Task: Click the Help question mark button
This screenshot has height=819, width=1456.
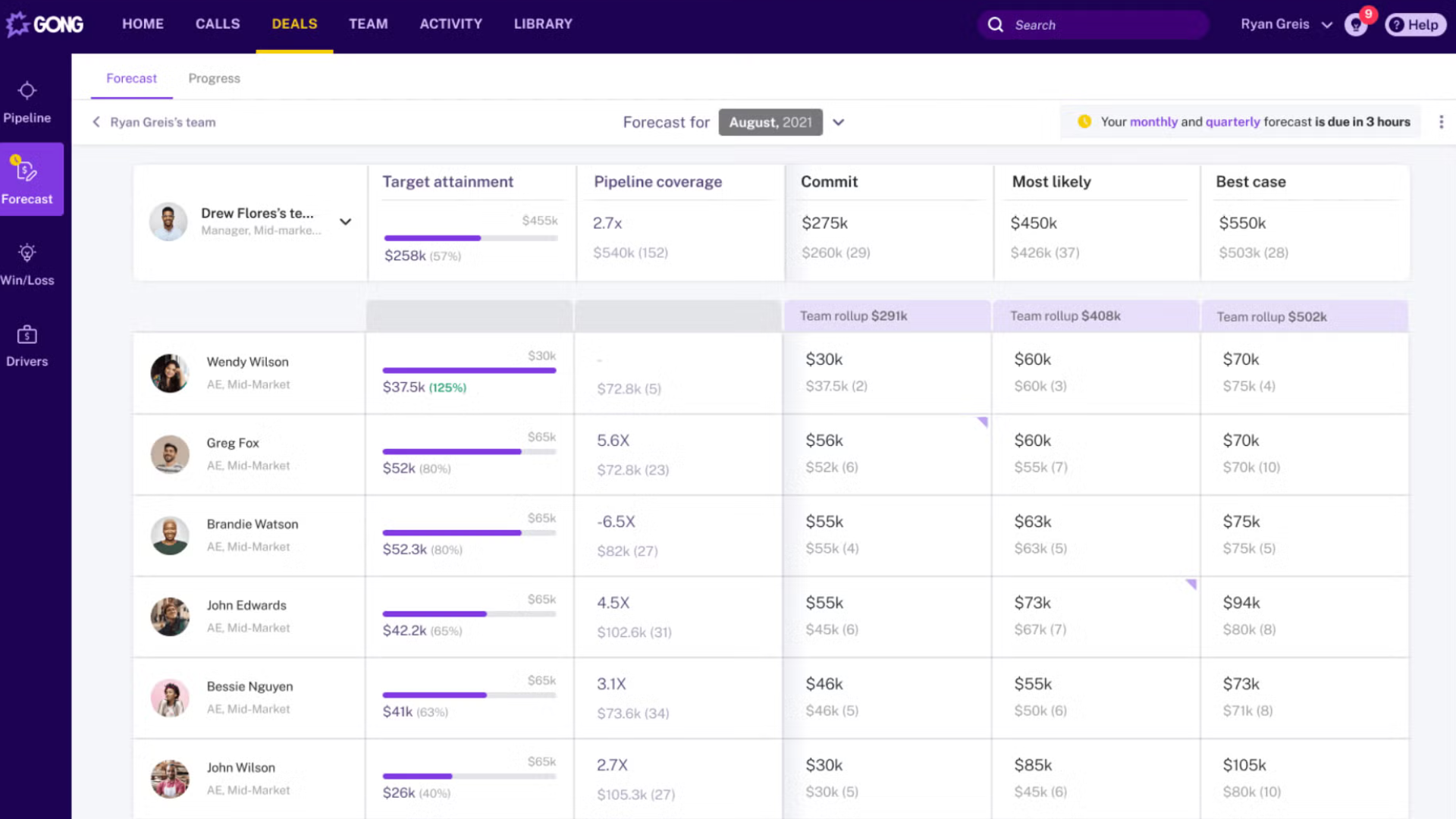Action: [x=1415, y=25]
